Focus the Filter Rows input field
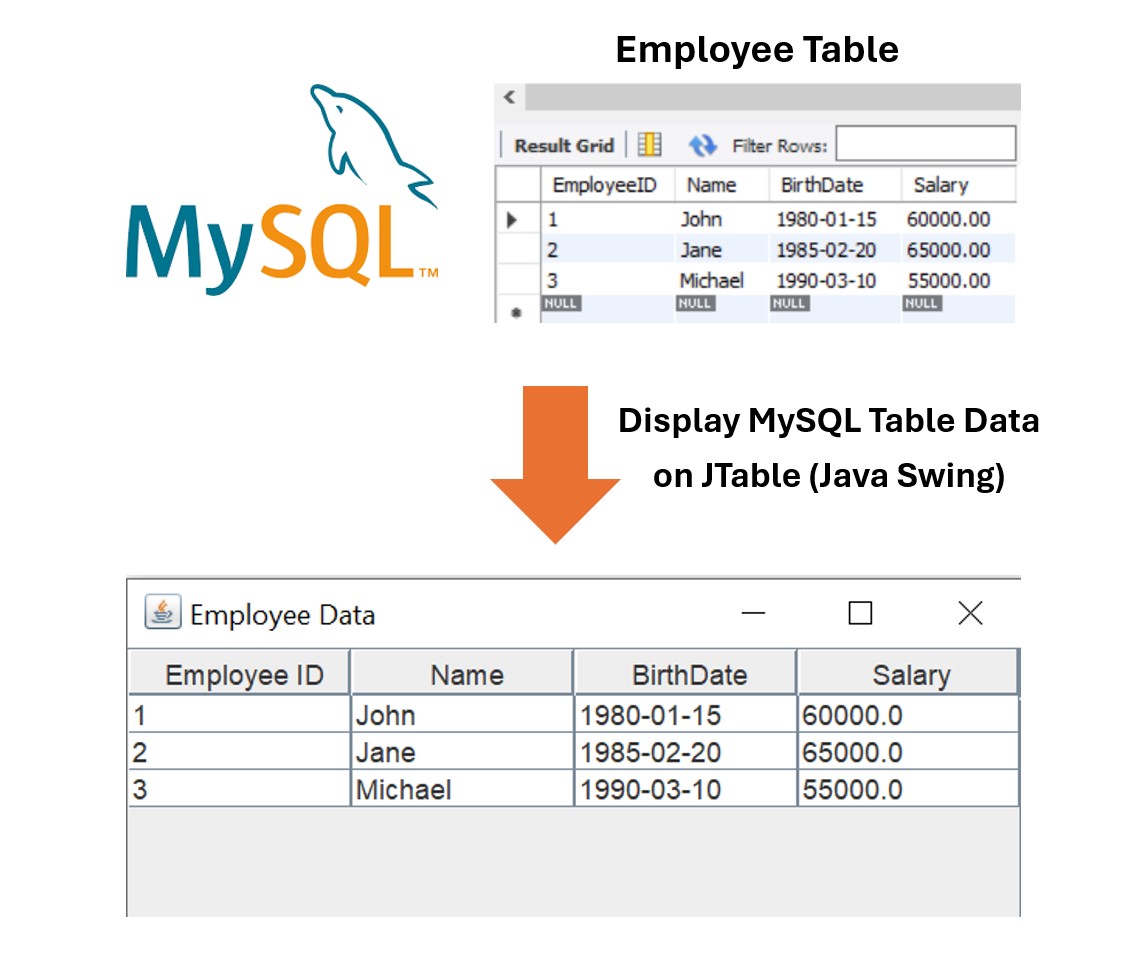The width and height of the screenshot is (1123, 974). click(925, 144)
